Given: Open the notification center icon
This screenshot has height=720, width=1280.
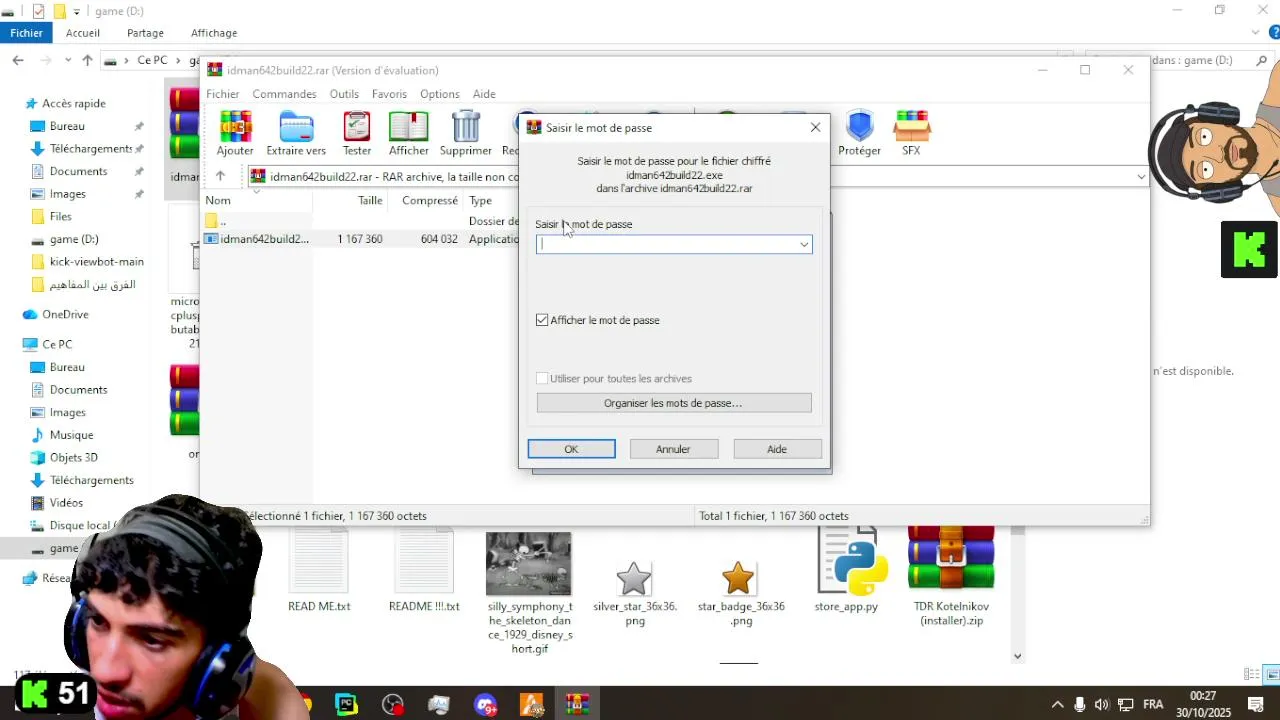Looking at the screenshot, I should pyautogui.click(x=1256, y=705).
